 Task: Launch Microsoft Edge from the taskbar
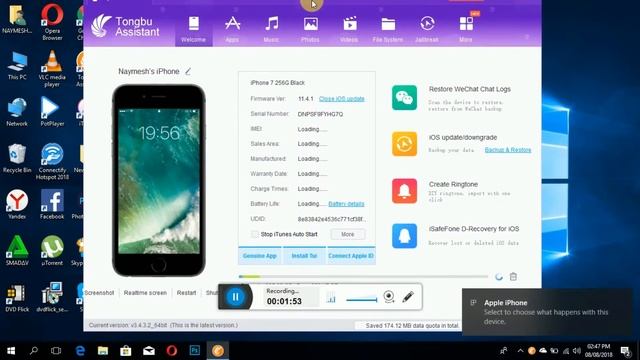tap(80, 351)
